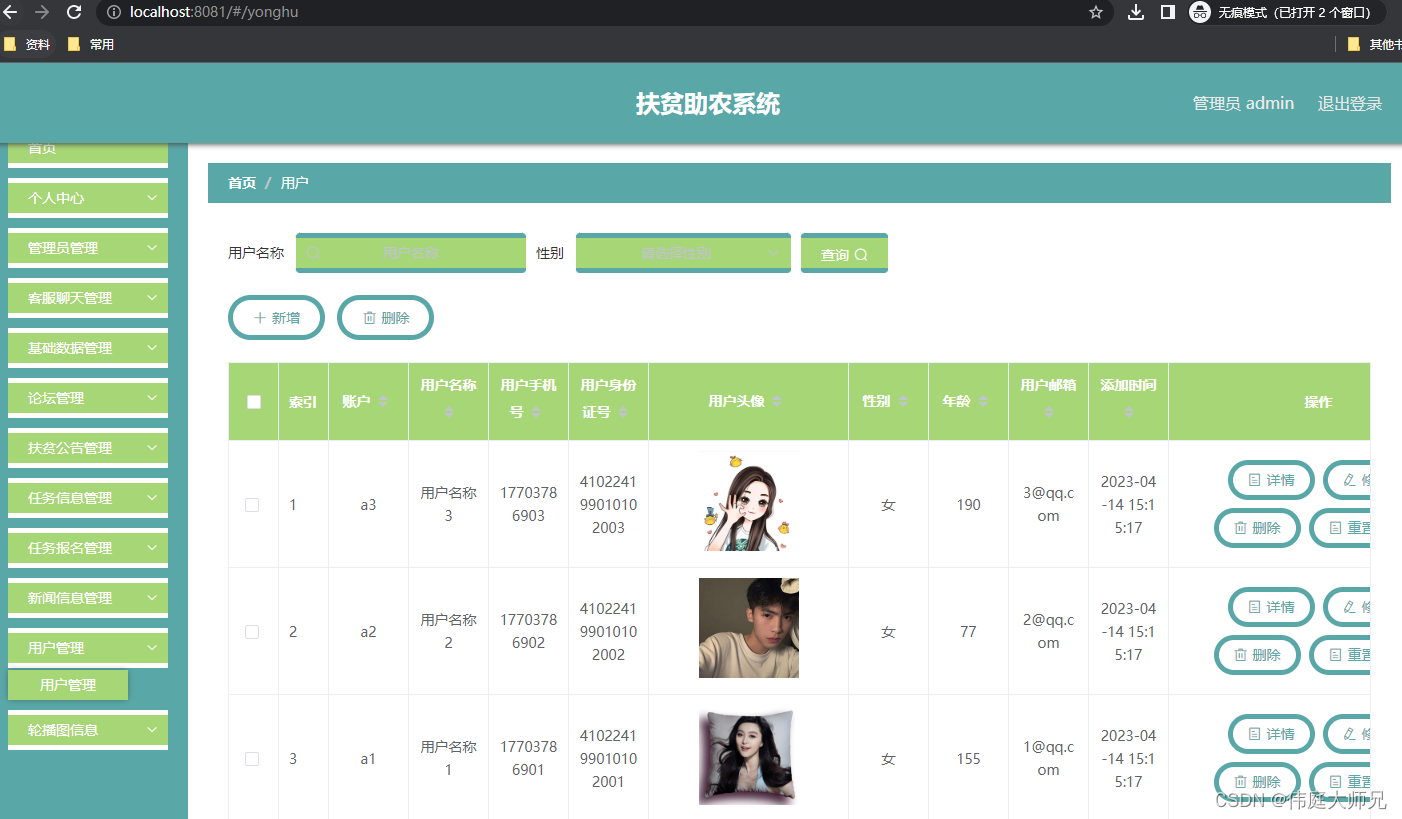Sort by 年龄 column arrows
1402x819 pixels.
(x=983, y=401)
